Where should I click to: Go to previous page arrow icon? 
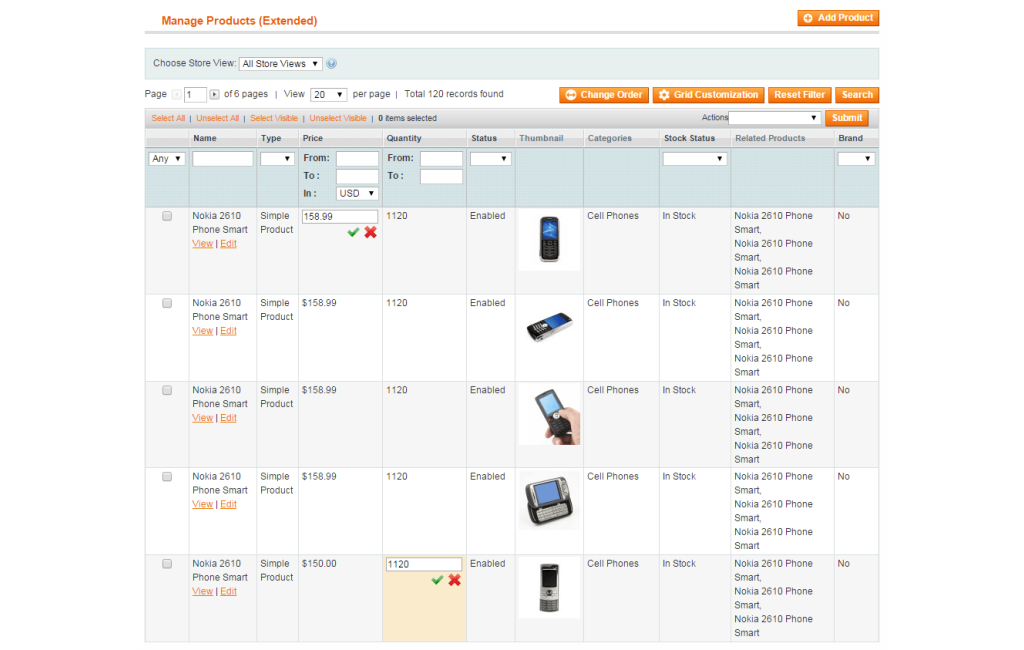coord(176,95)
